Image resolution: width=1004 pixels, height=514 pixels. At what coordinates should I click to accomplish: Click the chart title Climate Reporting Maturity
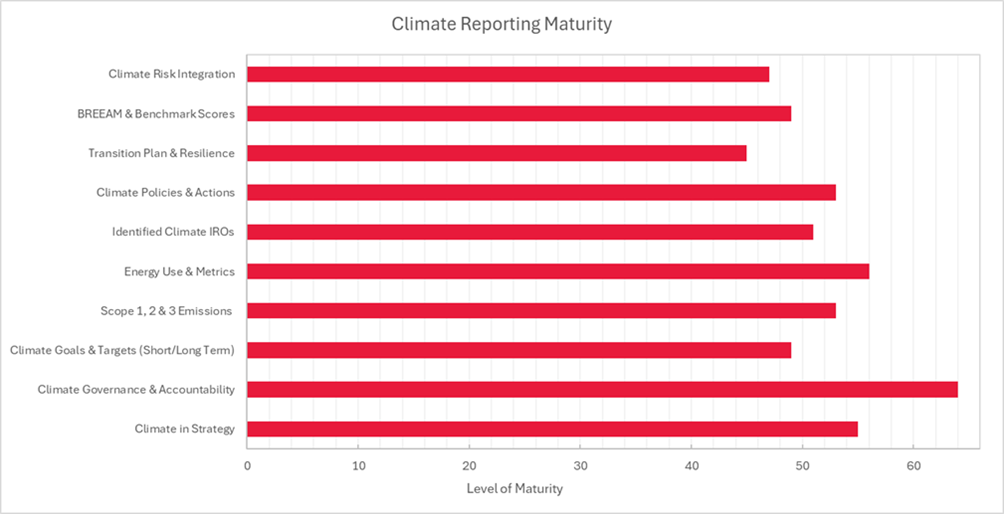[x=502, y=23]
